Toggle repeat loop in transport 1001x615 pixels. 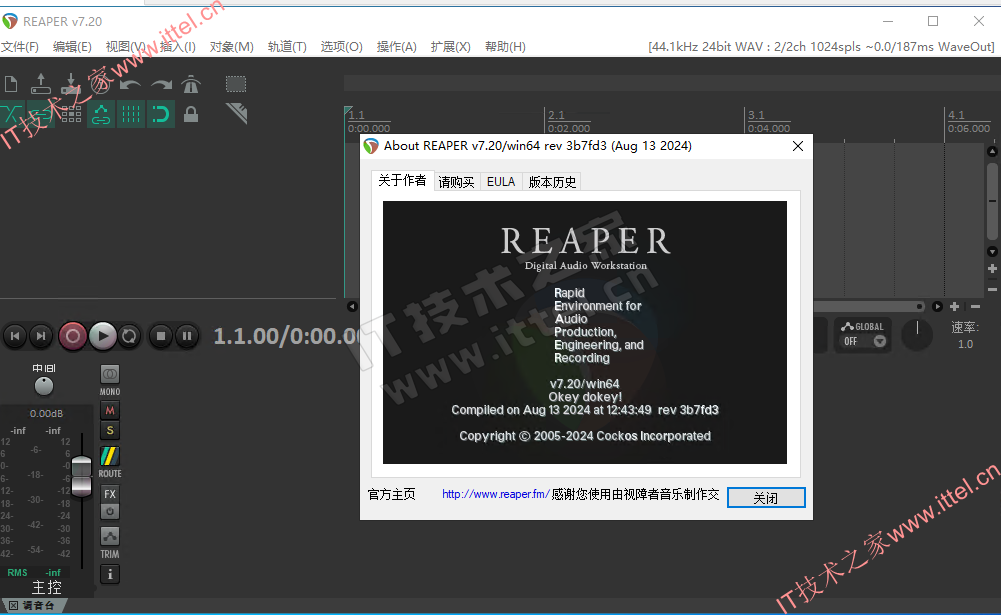tap(129, 336)
